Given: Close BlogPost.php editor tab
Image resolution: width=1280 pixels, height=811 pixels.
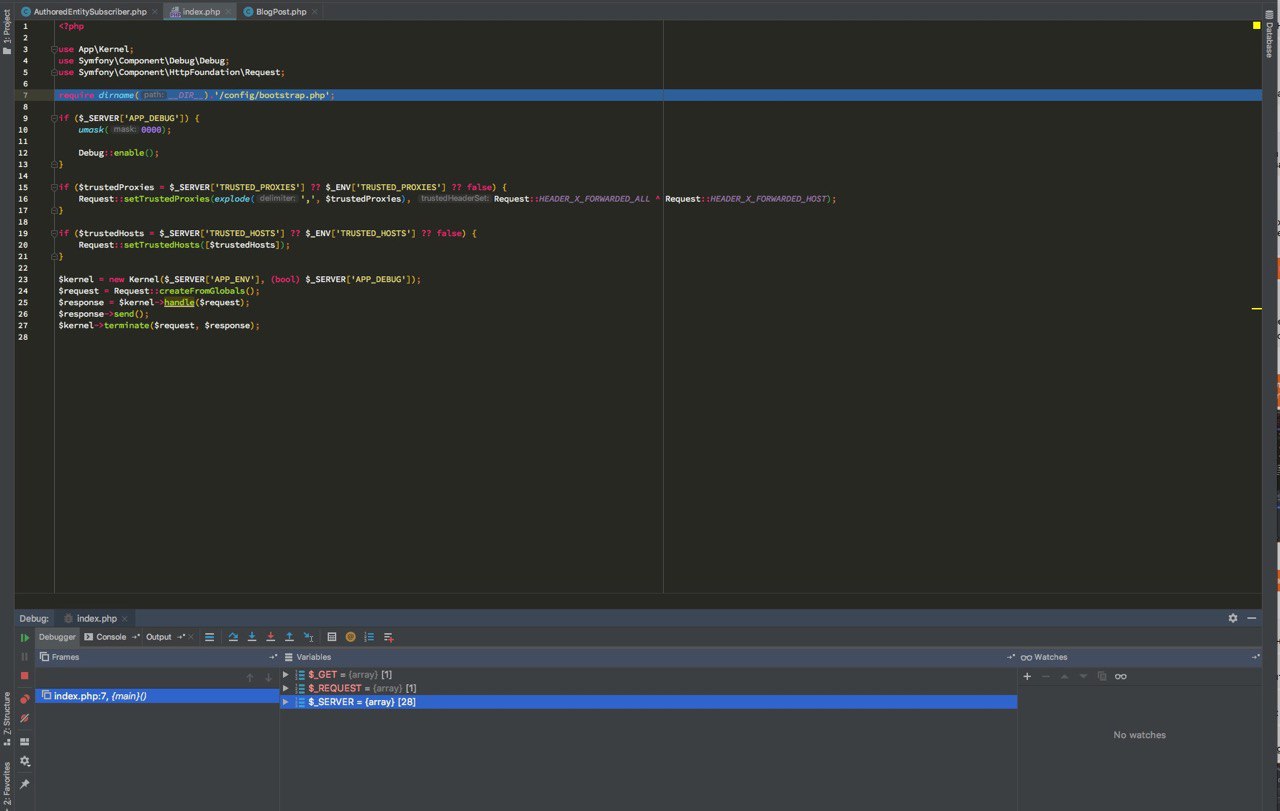Looking at the screenshot, I should 314,11.
